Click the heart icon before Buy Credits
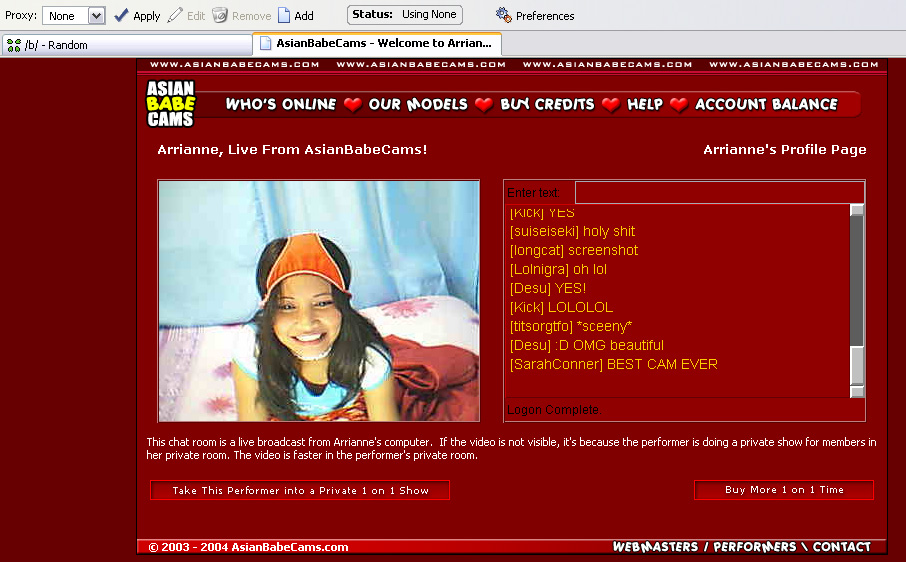906x562 pixels. coord(484,105)
